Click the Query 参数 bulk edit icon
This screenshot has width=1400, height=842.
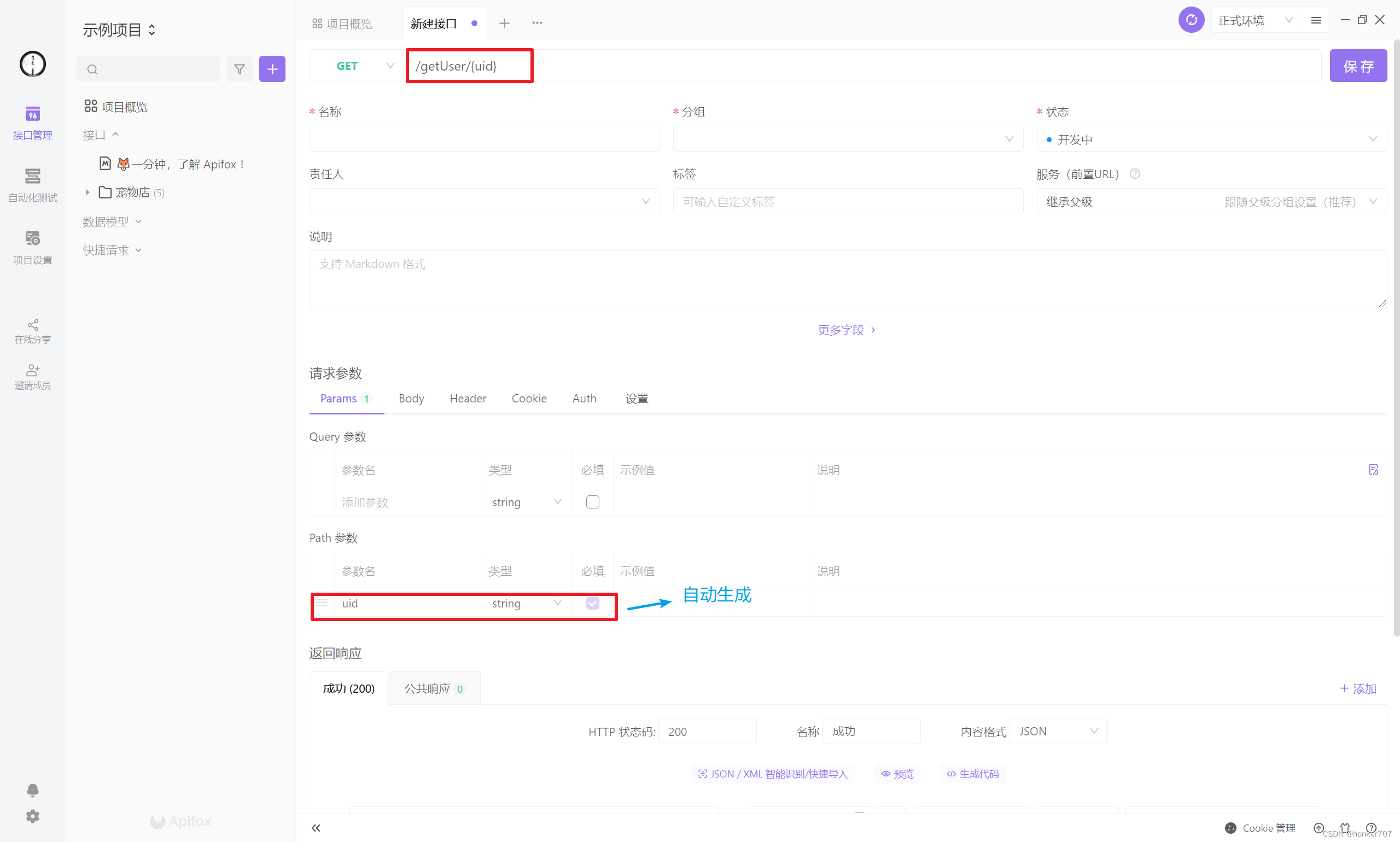(1373, 469)
